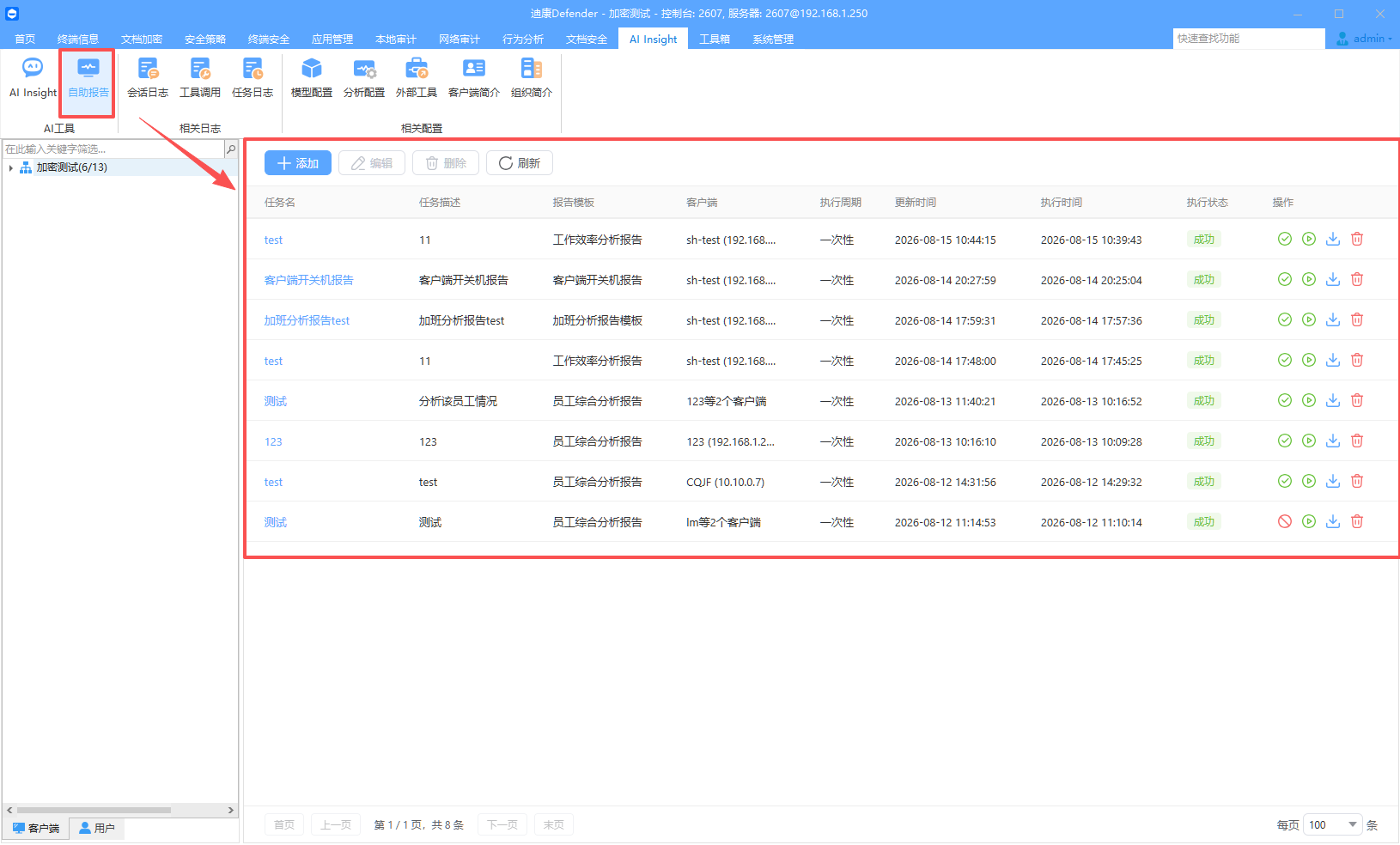Run the 客户端开关机报告 task with the play icon
Viewport: 1400px width, 845px height.
click(1309, 279)
